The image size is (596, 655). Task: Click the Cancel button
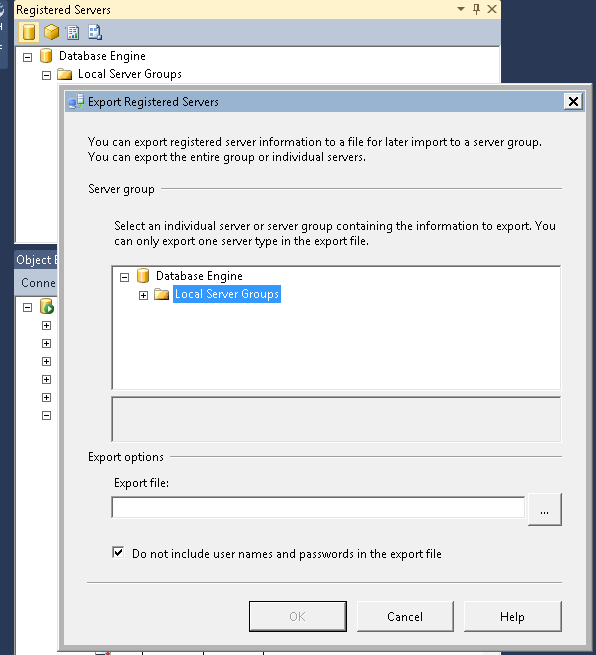tap(405, 616)
